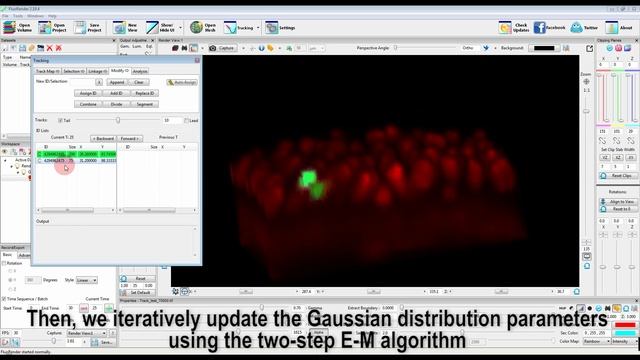Select the Z rotation axis radio button
Image resolution: width=640 pixels, height=360 pixels.
[10, 289]
